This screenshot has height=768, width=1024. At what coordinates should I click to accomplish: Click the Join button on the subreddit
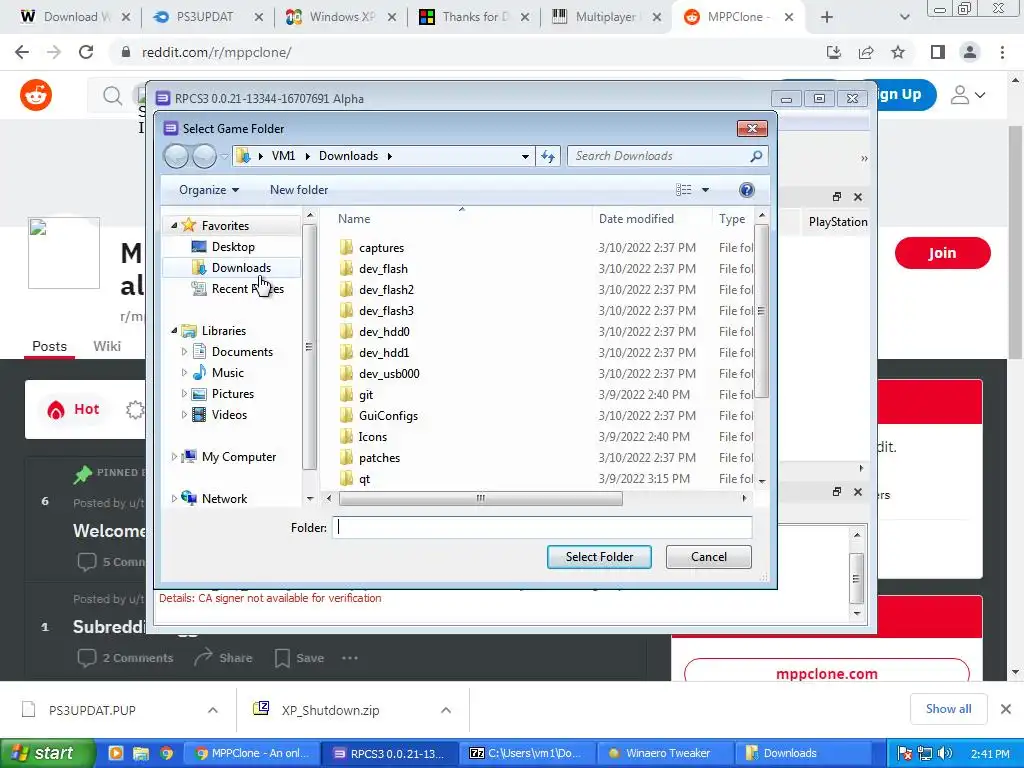[x=942, y=253]
